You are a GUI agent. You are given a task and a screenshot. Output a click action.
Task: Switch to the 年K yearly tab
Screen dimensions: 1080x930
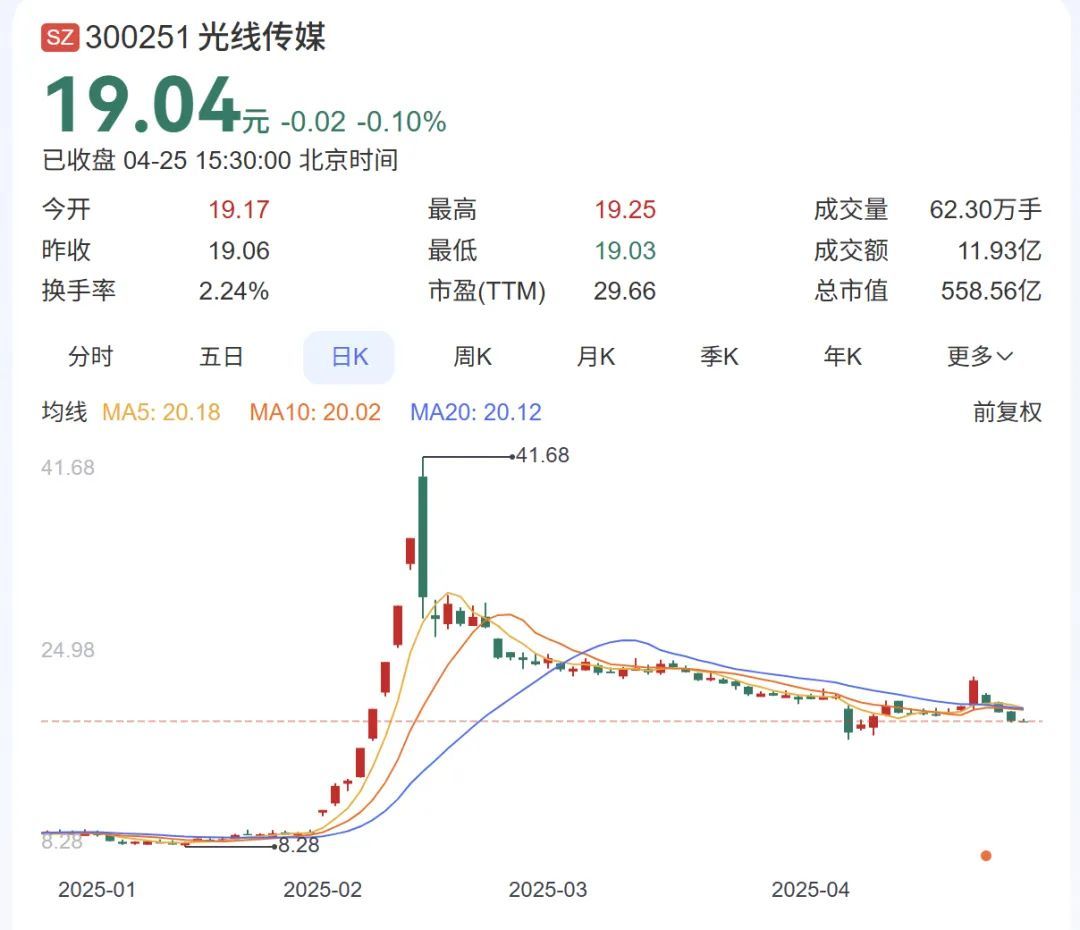[842, 357]
